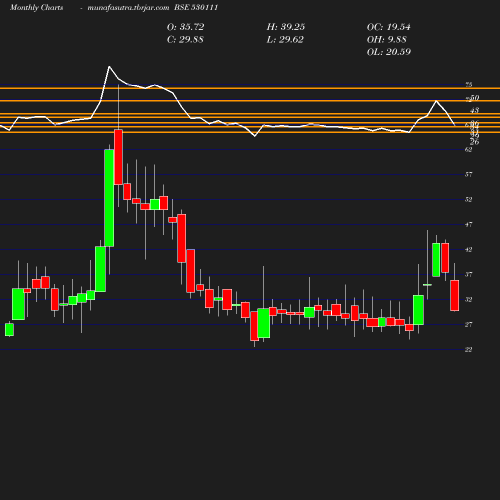Click the 32 price axis label
This screenshot has width=500, height=500.
pyautogui.click(x=469, y=300)
